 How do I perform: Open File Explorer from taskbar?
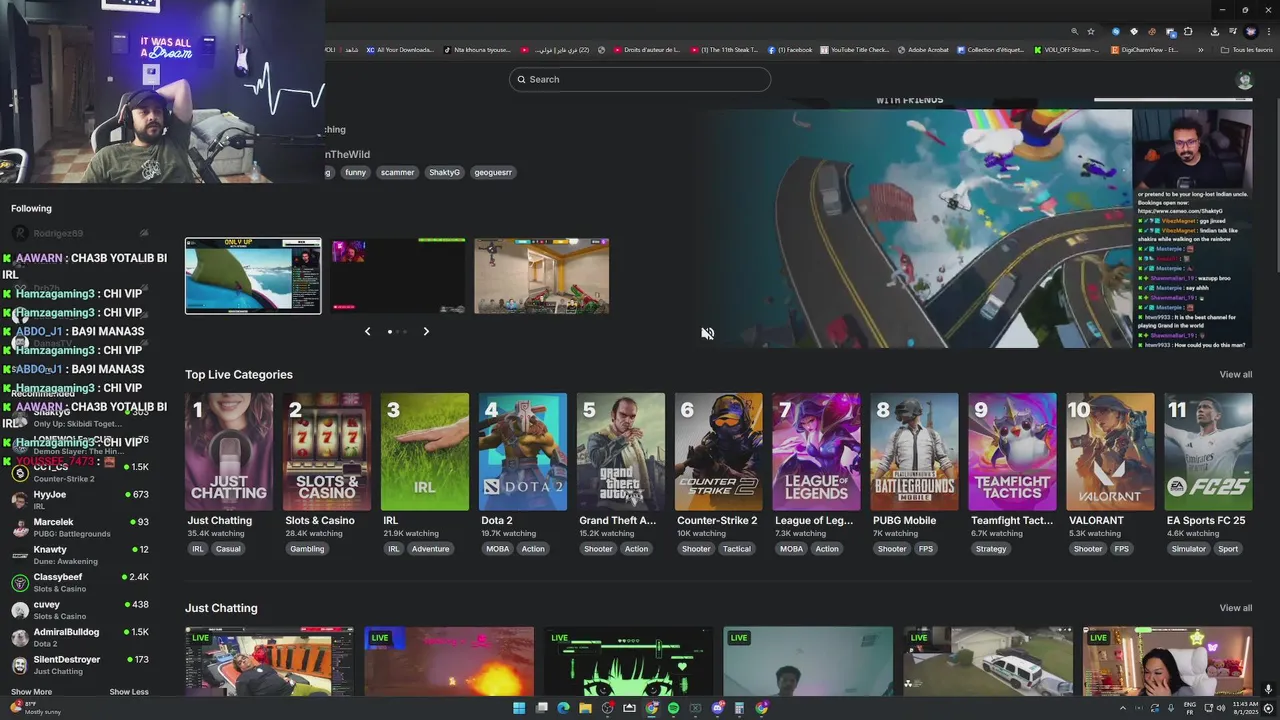coord(585,708)
